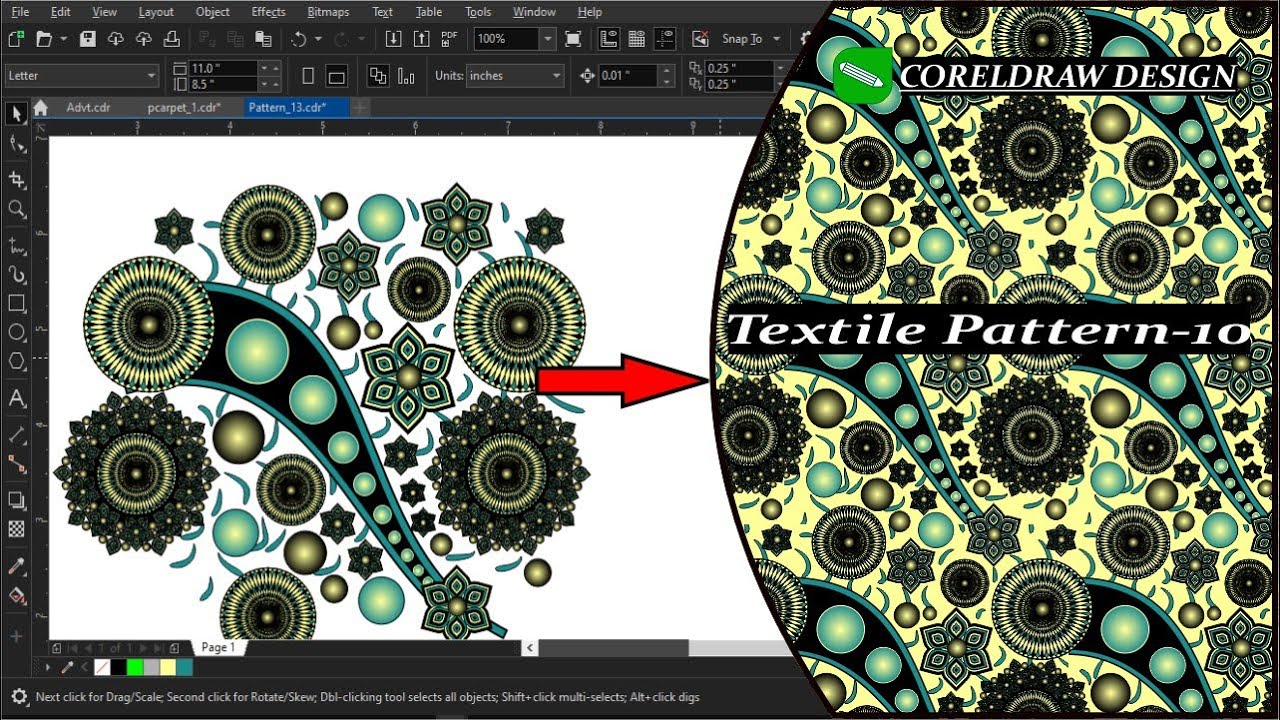
Task: Open the Welcome Screen home tab
Action: pyautogui.click(x=40, y=108)
